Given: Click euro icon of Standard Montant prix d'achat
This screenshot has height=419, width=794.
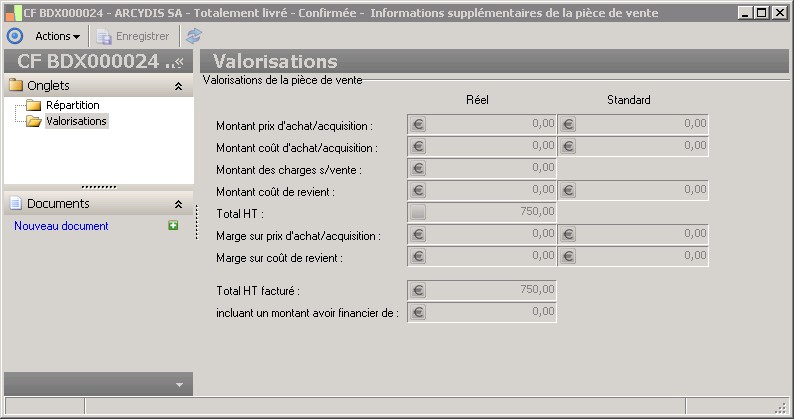Looking at the screenshot, I should pyautogui.click(x=568, y=124).
